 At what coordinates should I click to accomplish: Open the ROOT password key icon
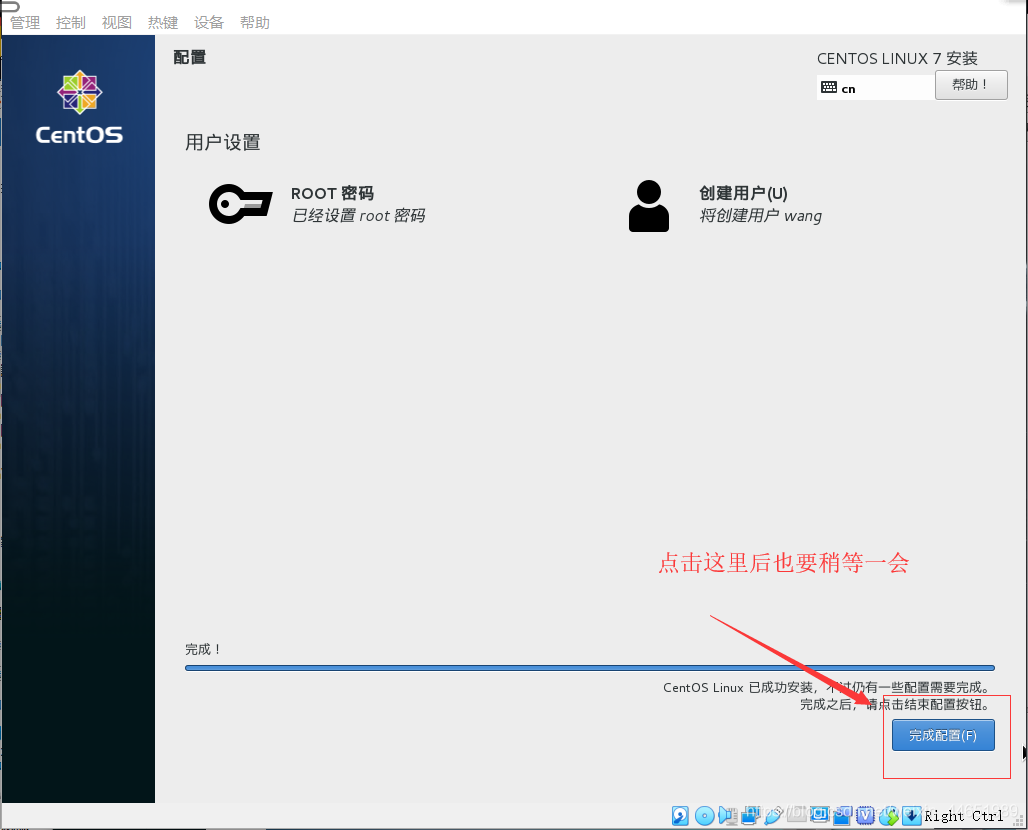[x=241, y=204]
